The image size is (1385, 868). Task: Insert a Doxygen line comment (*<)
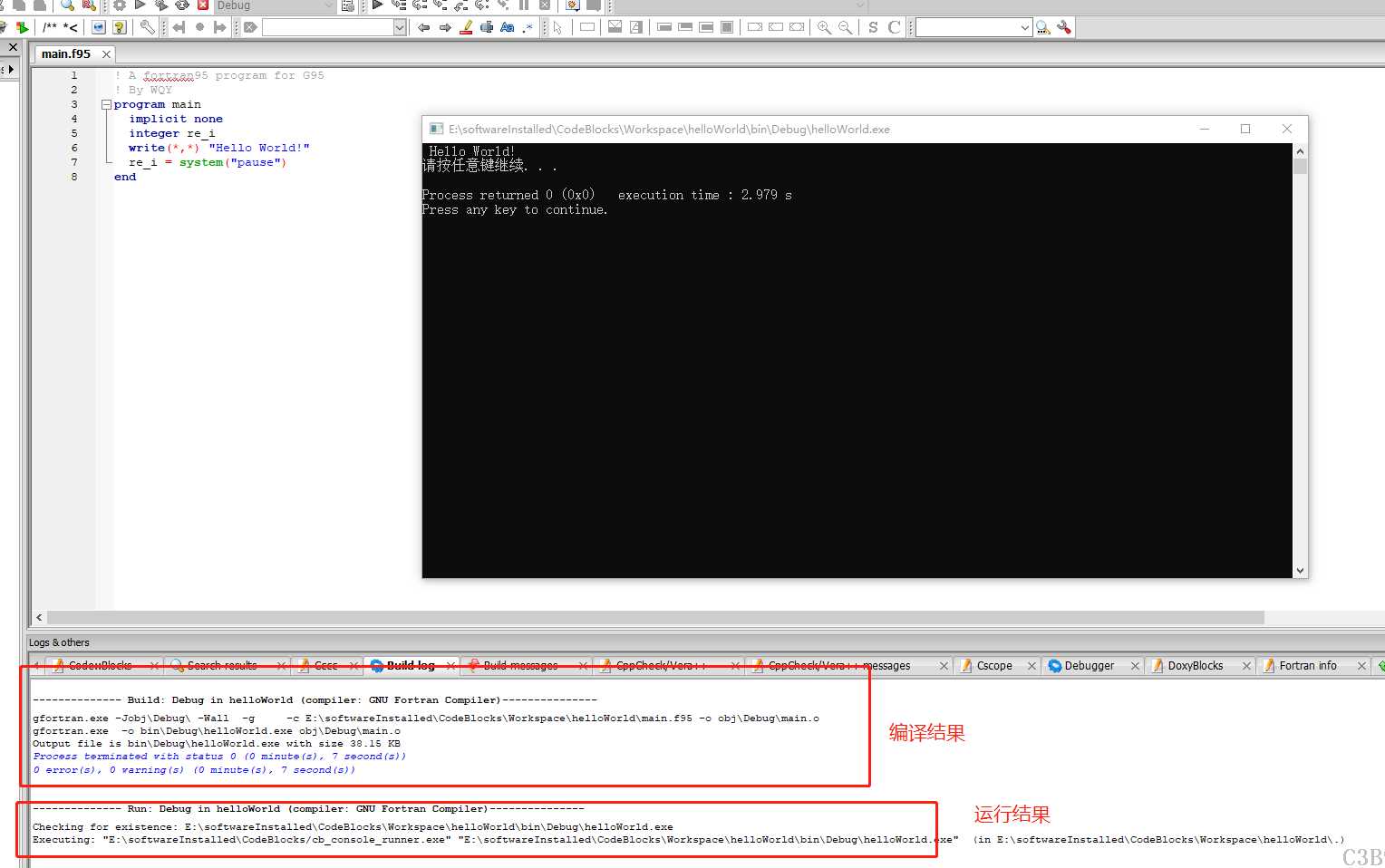pyautogui.click(x=71, y=27)
